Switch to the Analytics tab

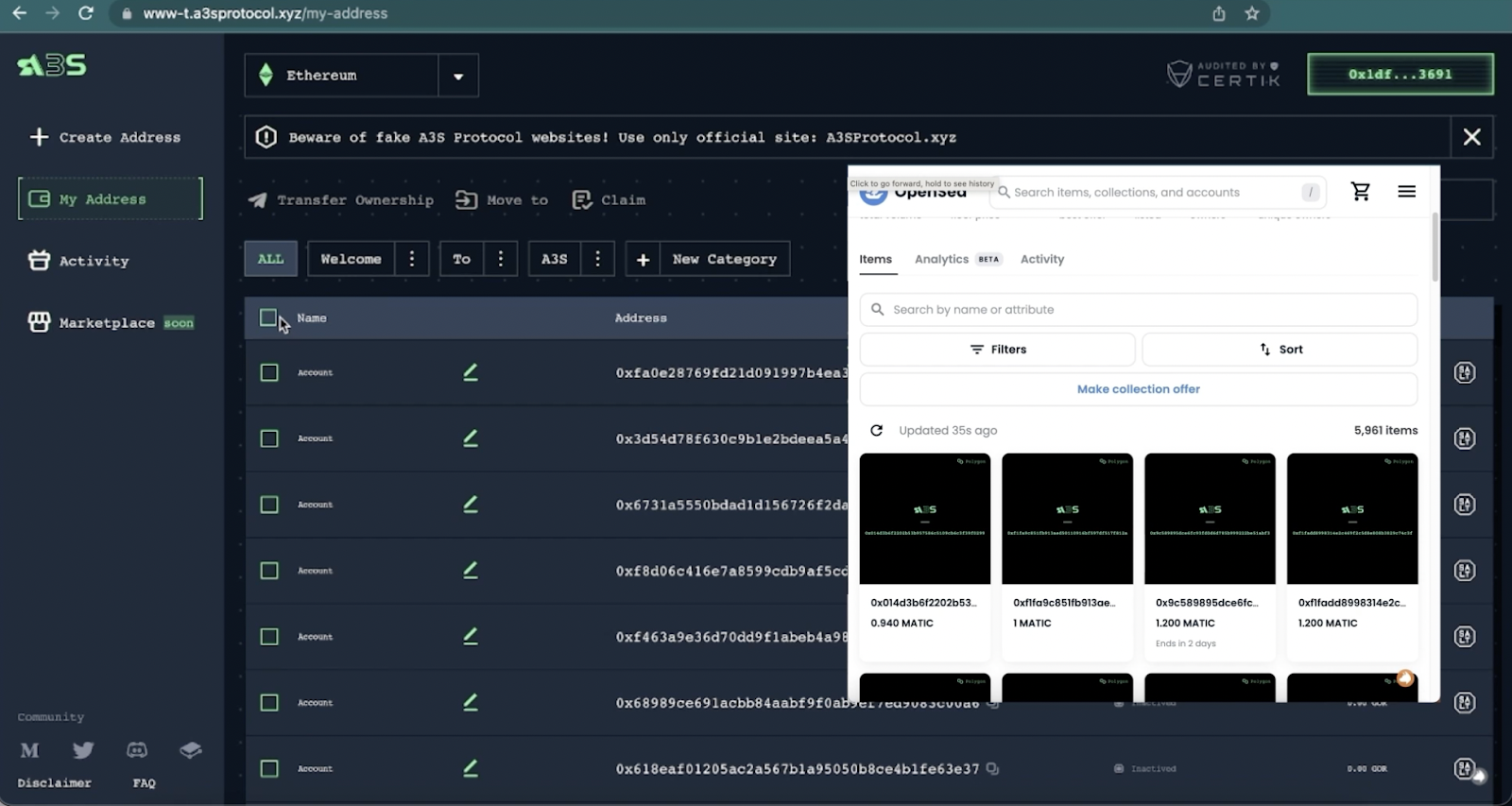click(941, 259)
